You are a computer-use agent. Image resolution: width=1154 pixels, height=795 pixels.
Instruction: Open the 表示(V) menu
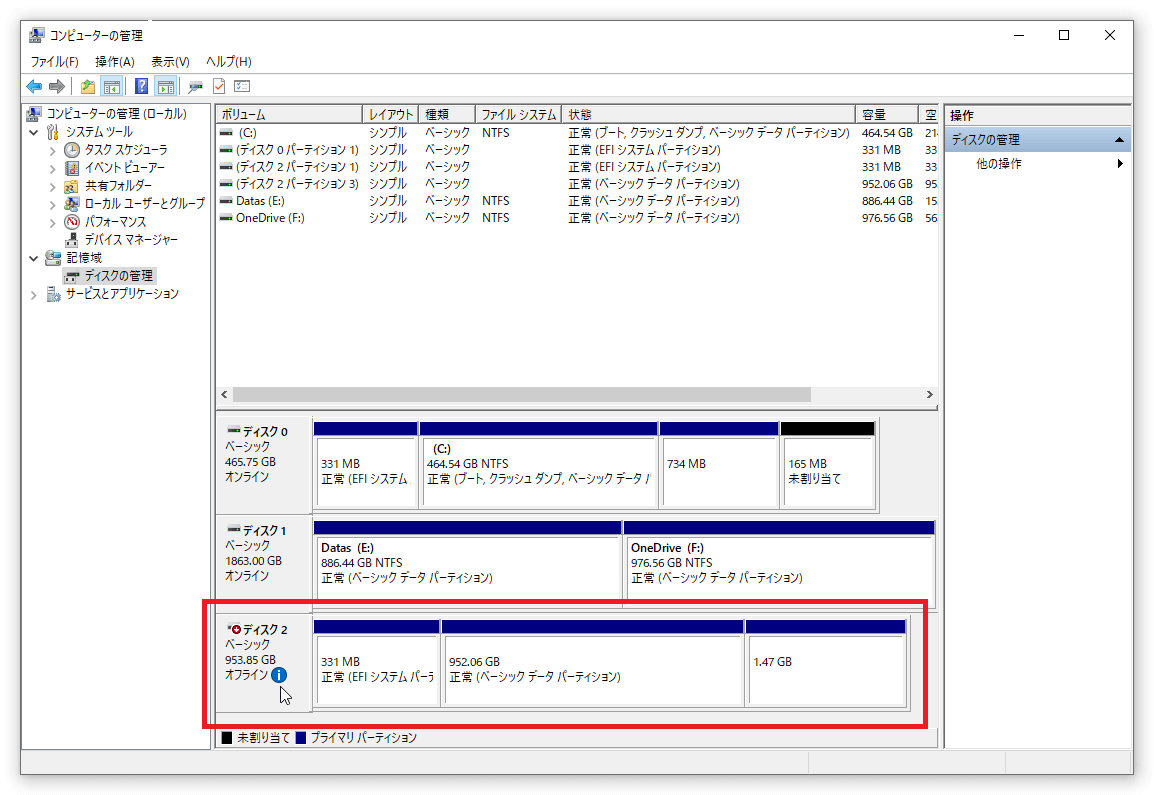click(170, 62)
